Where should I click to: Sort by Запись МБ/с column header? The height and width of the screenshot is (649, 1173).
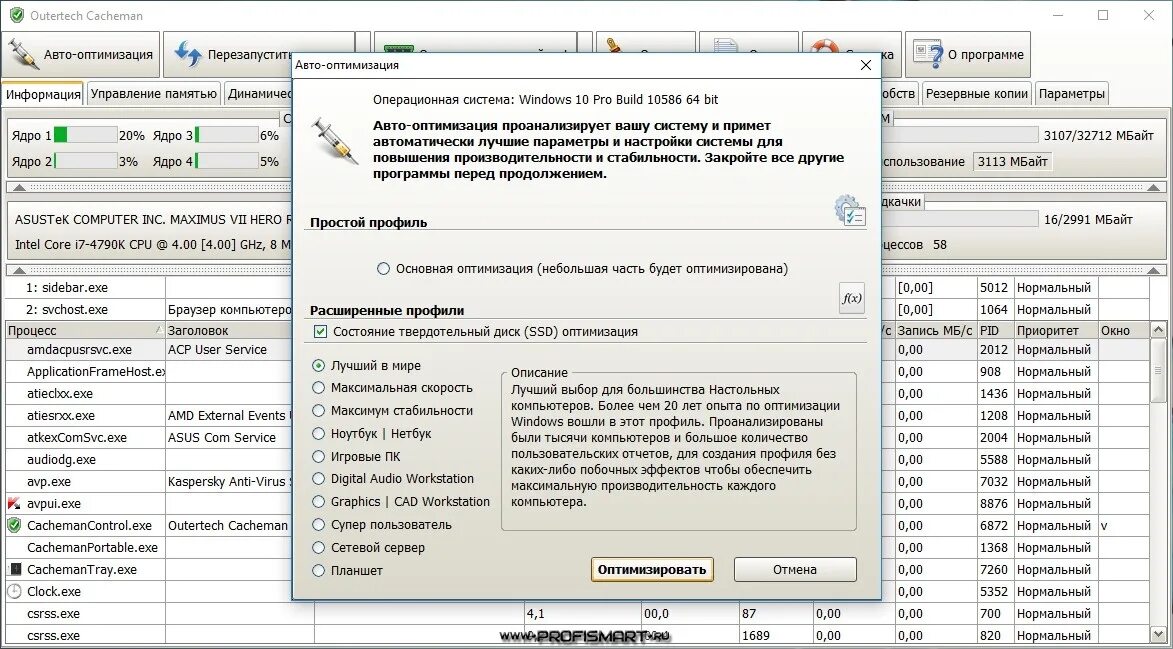(935, 330)
